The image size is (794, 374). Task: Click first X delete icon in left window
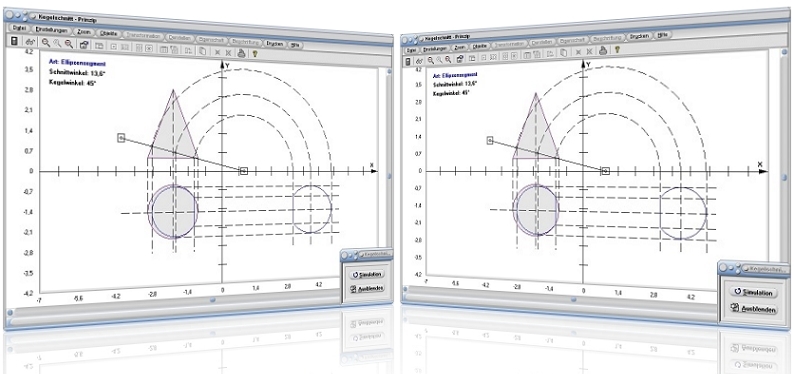coord(217,52)
